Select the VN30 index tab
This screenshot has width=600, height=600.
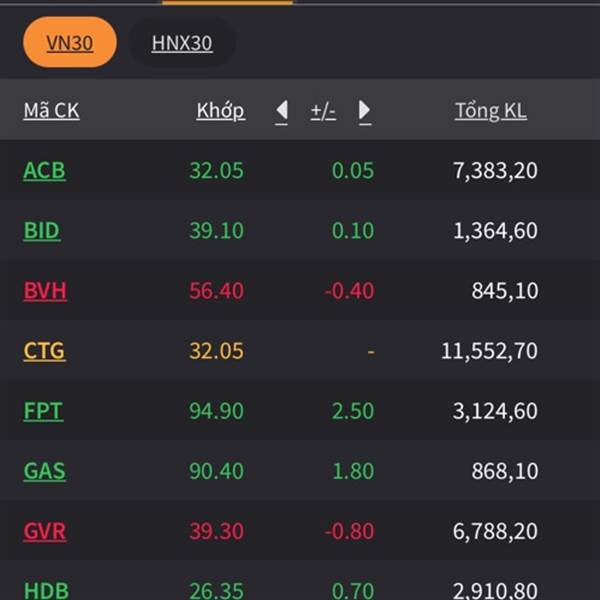point(70,42)
